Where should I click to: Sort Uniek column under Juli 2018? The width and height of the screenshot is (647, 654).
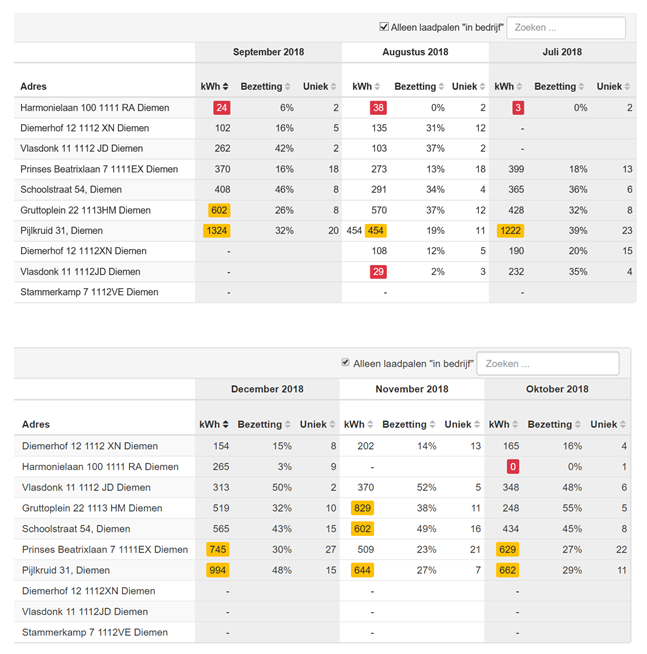click(x=614, y=87)
